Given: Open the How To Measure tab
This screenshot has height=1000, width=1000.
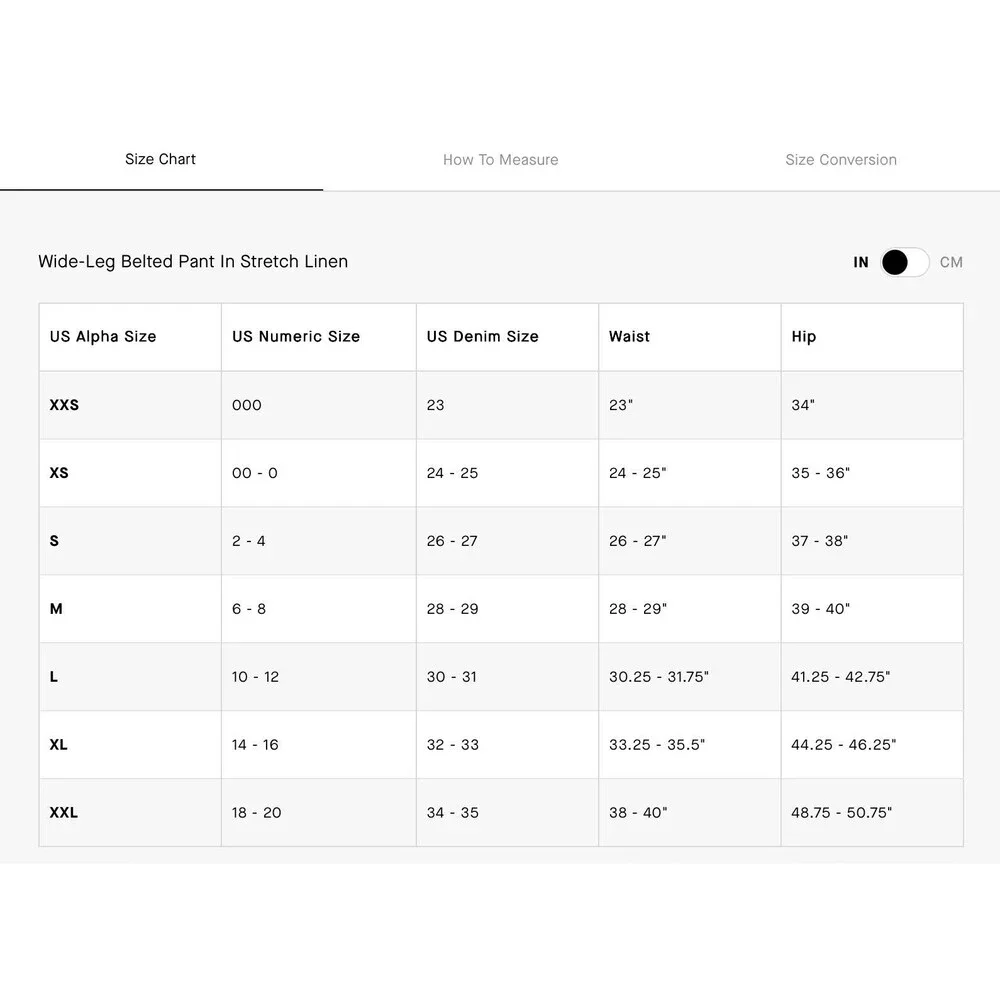Looking at the screenshot, I should tap(501, 159).
